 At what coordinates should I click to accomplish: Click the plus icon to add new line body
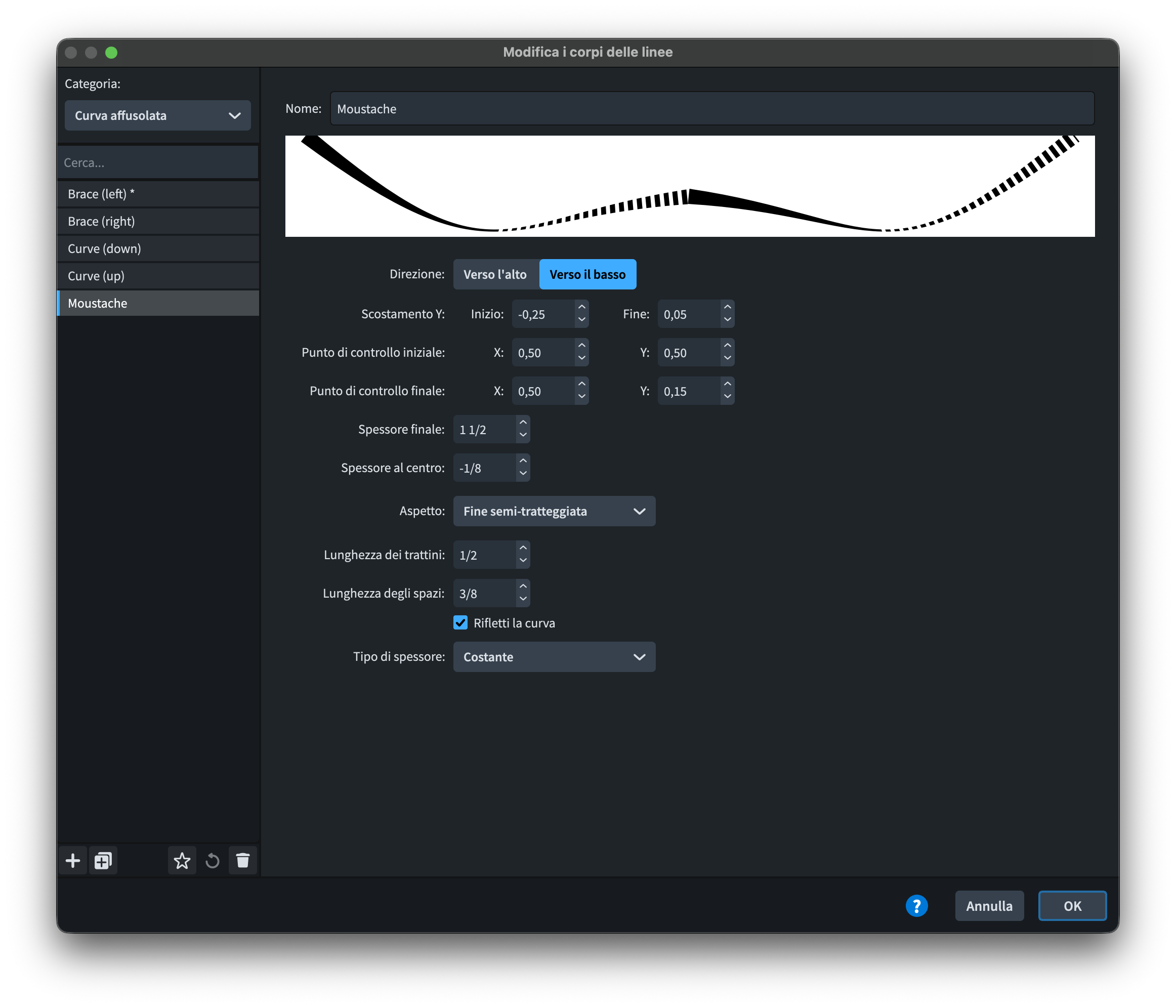click(x=73, y=861)
